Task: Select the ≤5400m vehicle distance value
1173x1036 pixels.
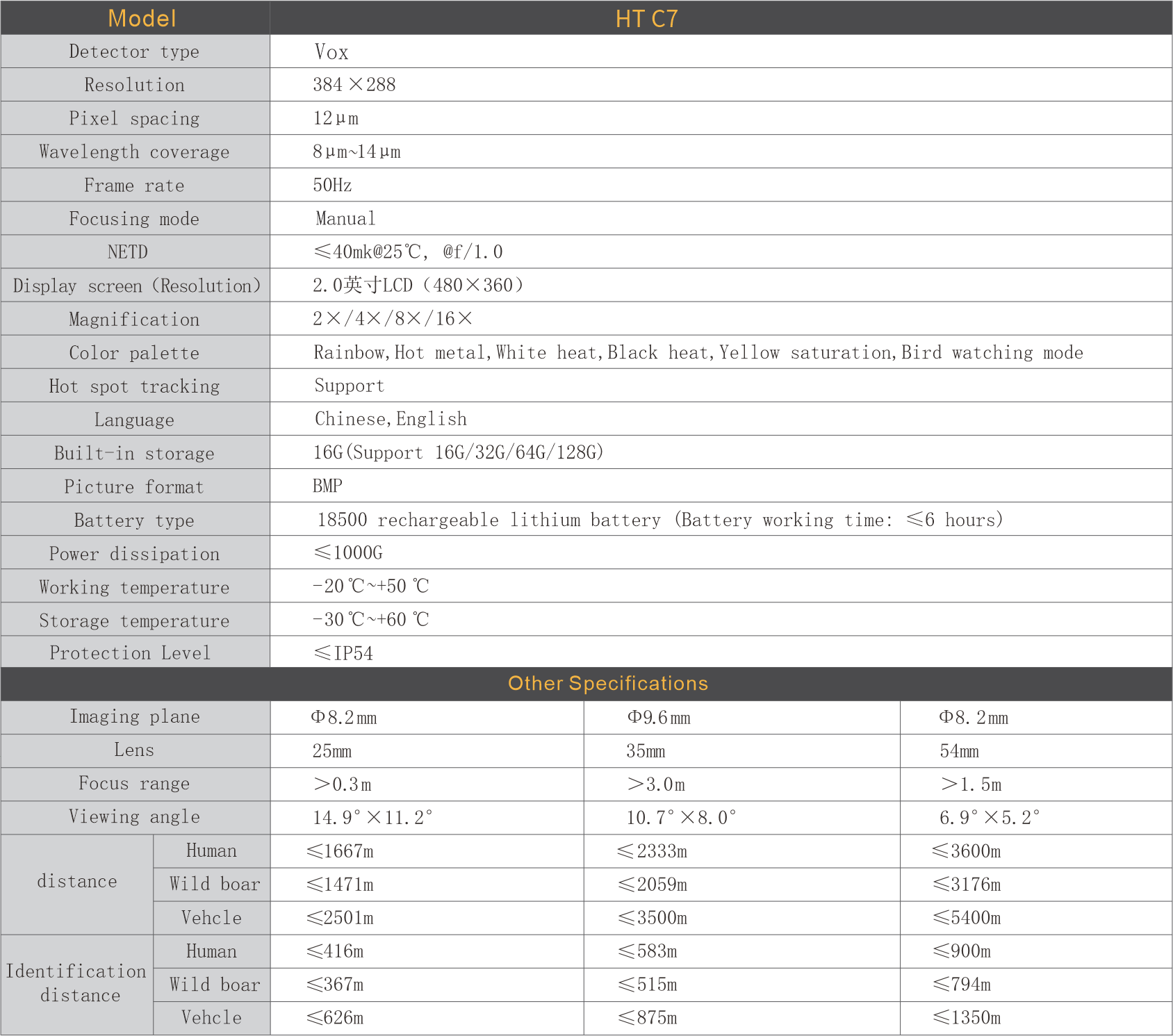Action: pos(967,918)
